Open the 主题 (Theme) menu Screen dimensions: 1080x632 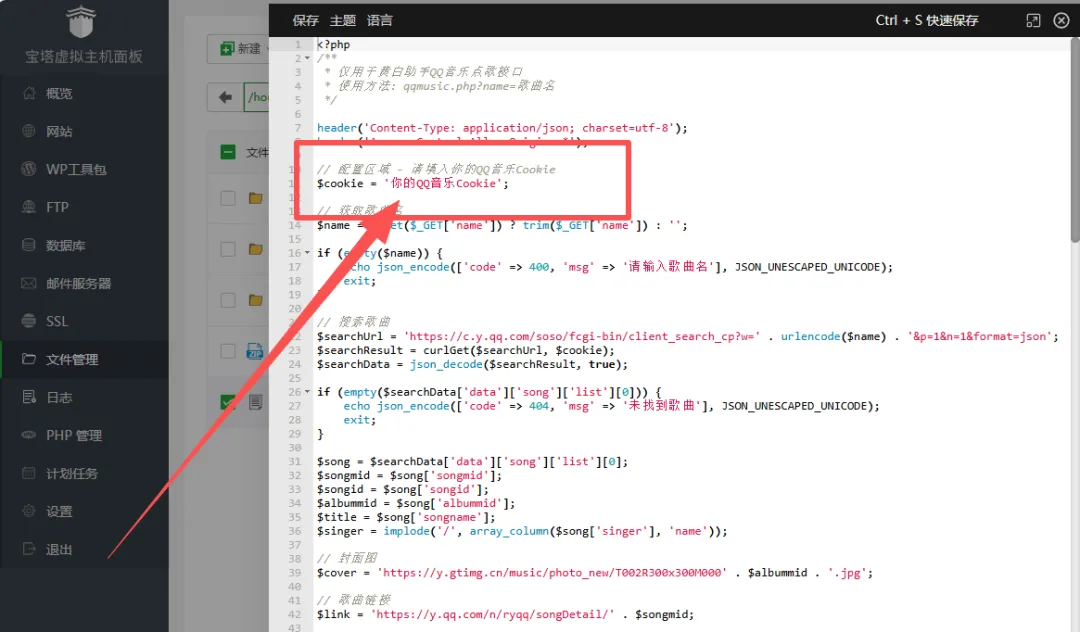coord(342,21)
